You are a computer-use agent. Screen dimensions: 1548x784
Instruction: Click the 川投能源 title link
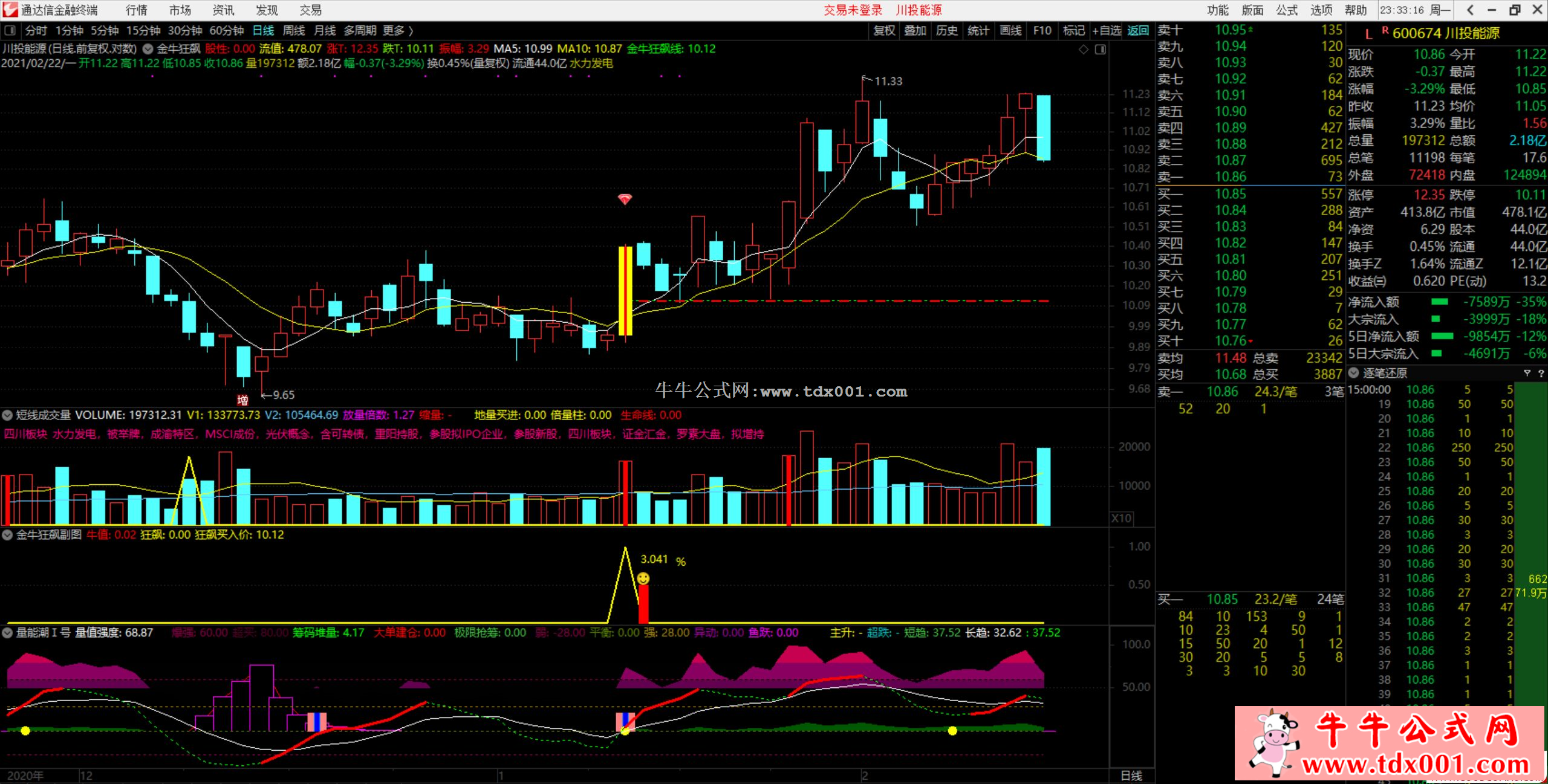coord(919,10)
